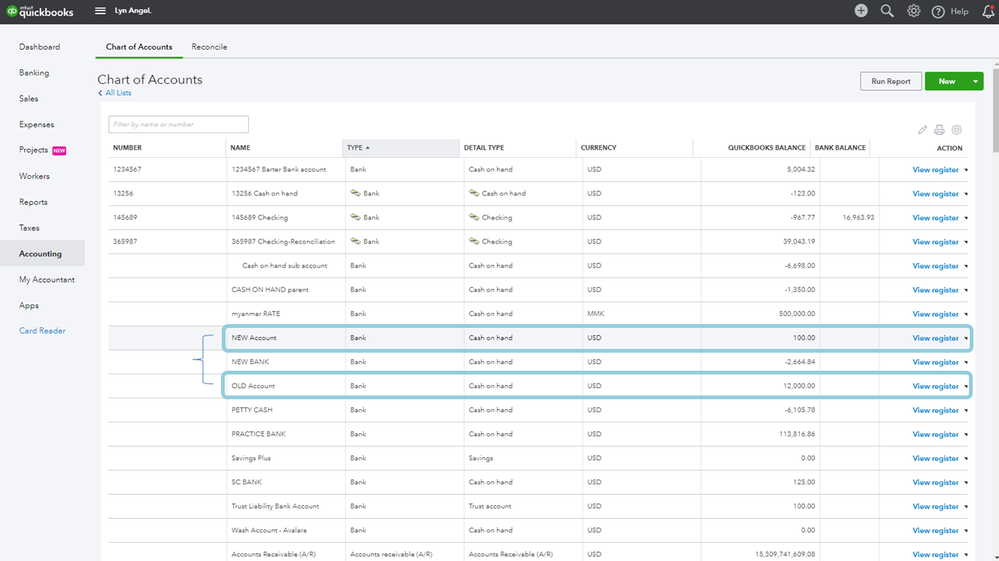Viewport: 999px width, 561px height.
Task: Toggle the hamburger navigation menu
Action: coord(100,11)
